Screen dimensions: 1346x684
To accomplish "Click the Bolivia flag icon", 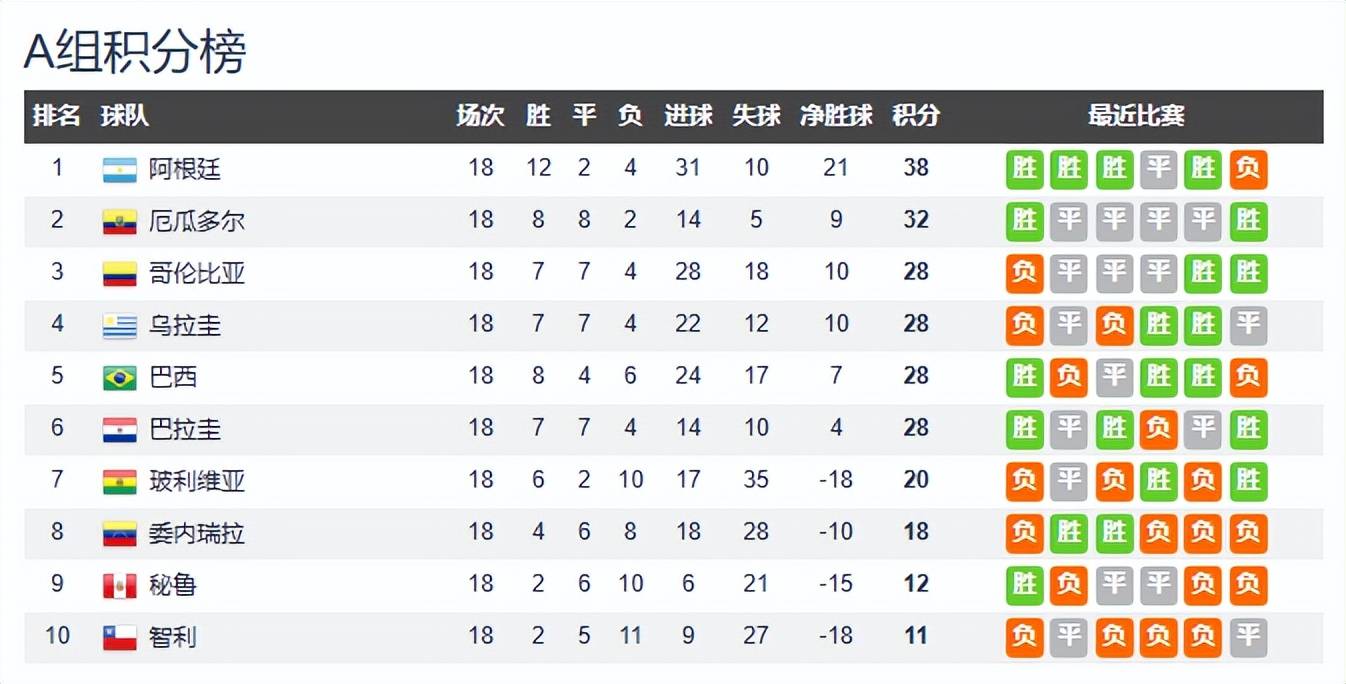I will coord(119,481).
